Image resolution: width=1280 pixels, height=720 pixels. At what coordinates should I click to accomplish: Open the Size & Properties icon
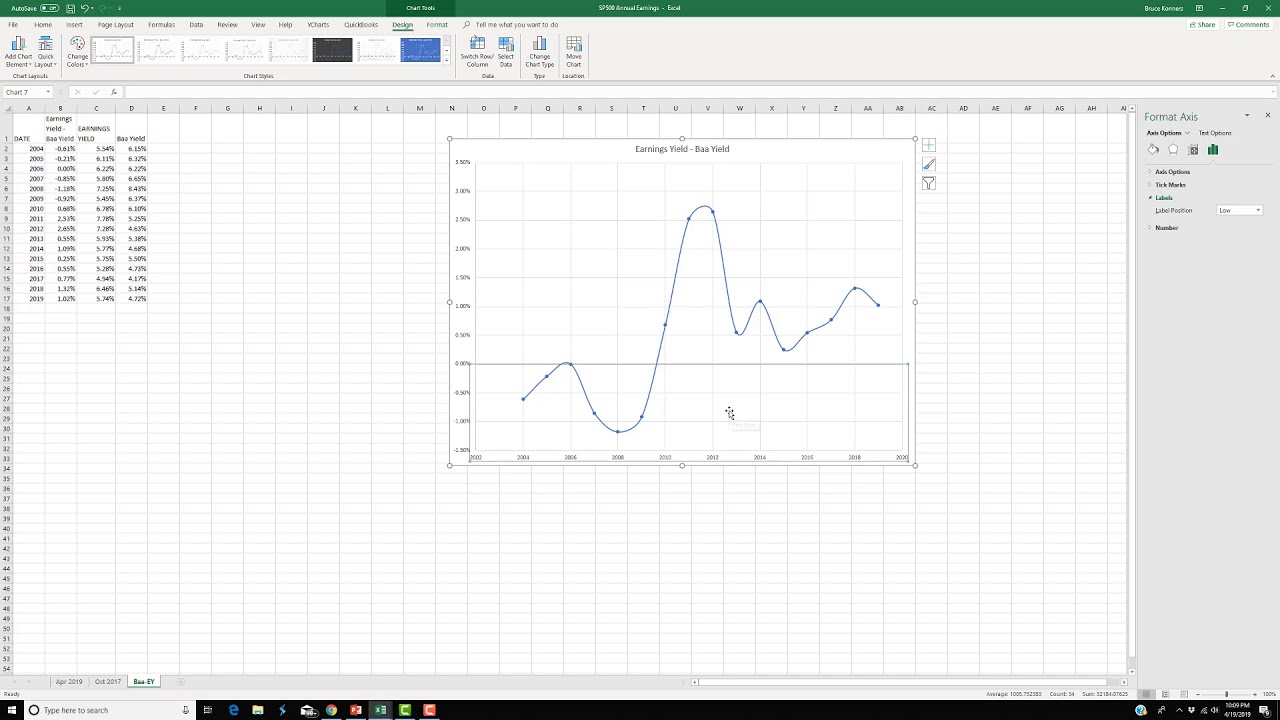pyautogui.click(x=1193, y=150)
